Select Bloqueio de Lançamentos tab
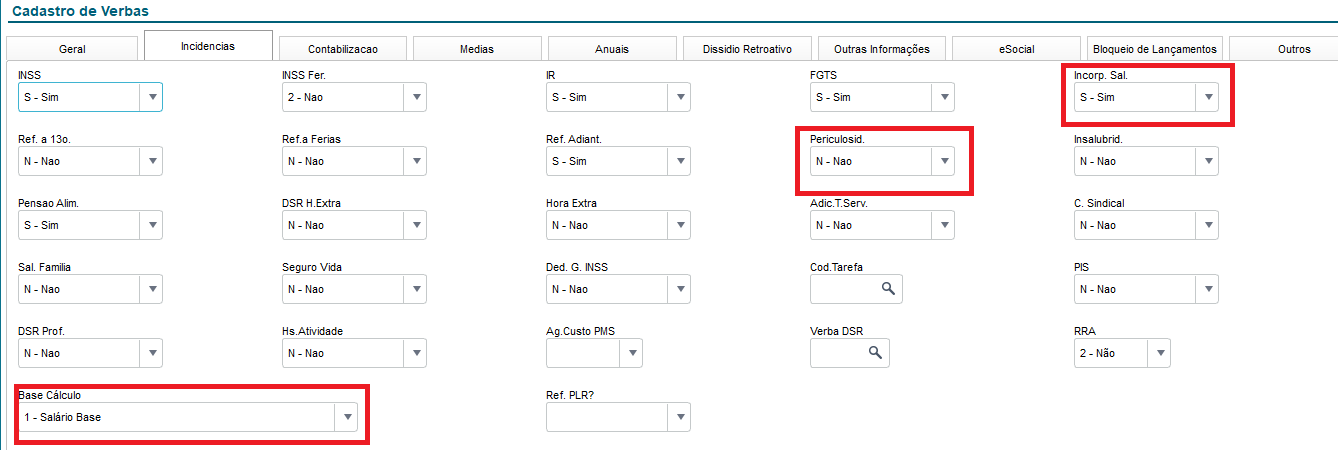The image size is (1338, 450). 1155,49
